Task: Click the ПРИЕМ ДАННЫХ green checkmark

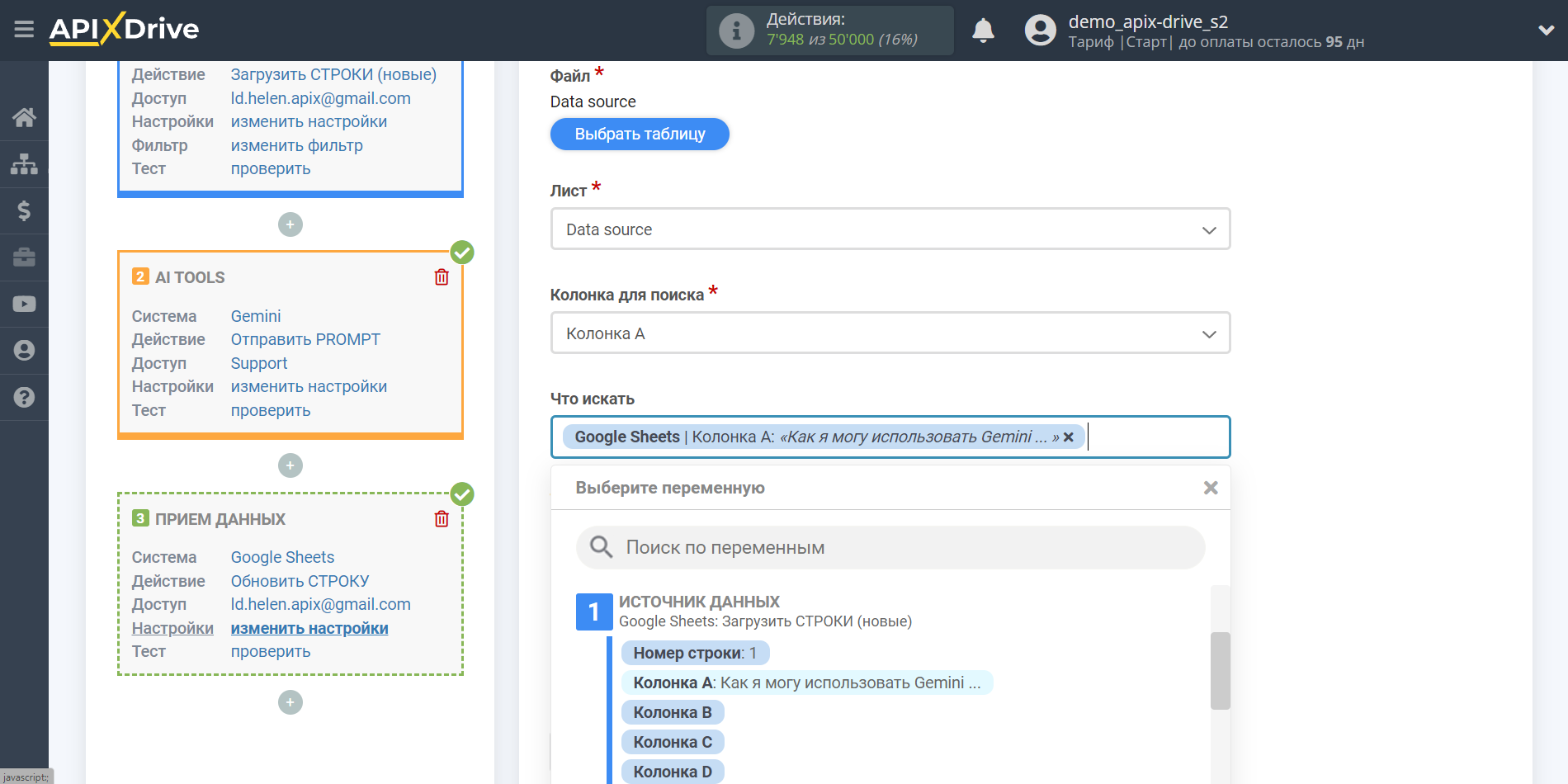Action: pyautogui.click(x=462, y=494)
